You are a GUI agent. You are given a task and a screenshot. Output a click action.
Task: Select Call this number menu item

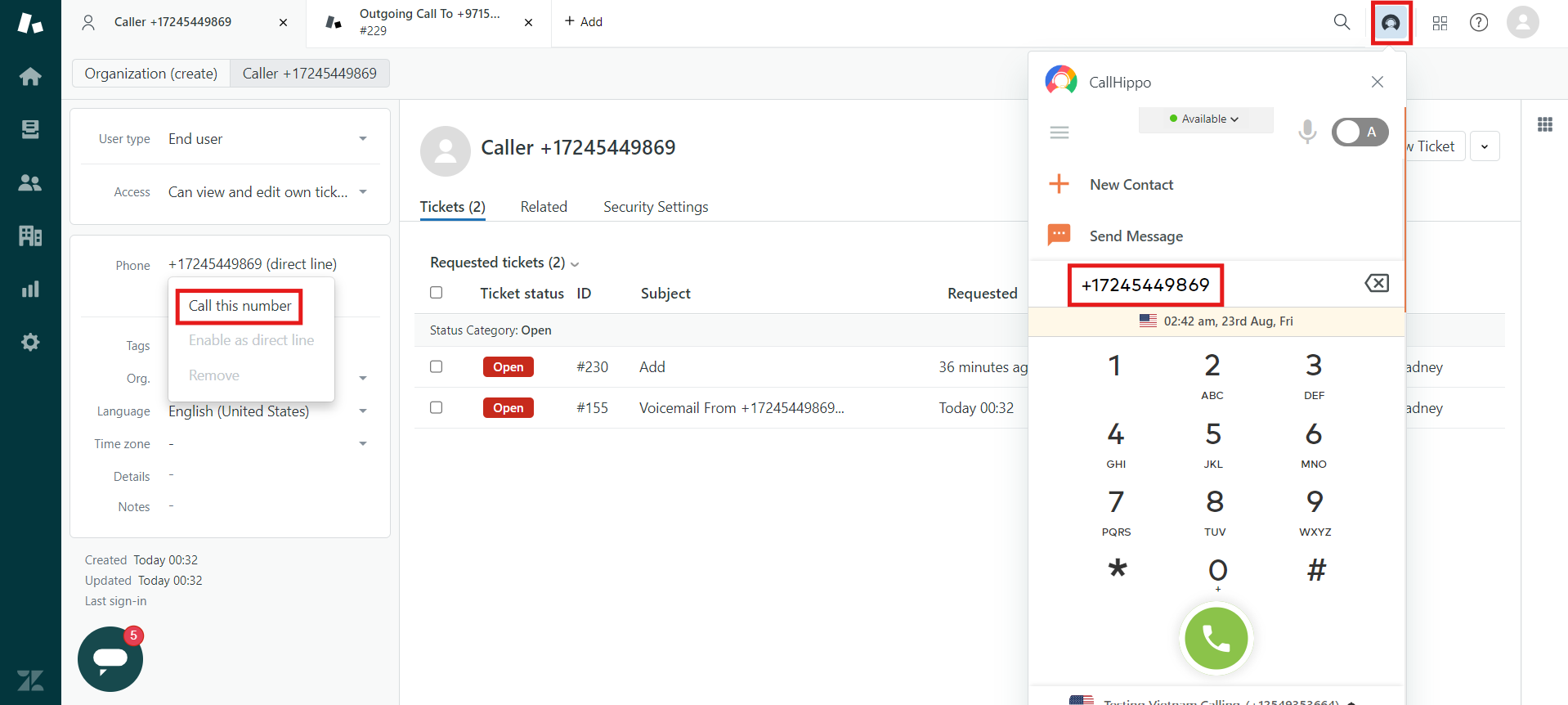click(x=240, y=306)
